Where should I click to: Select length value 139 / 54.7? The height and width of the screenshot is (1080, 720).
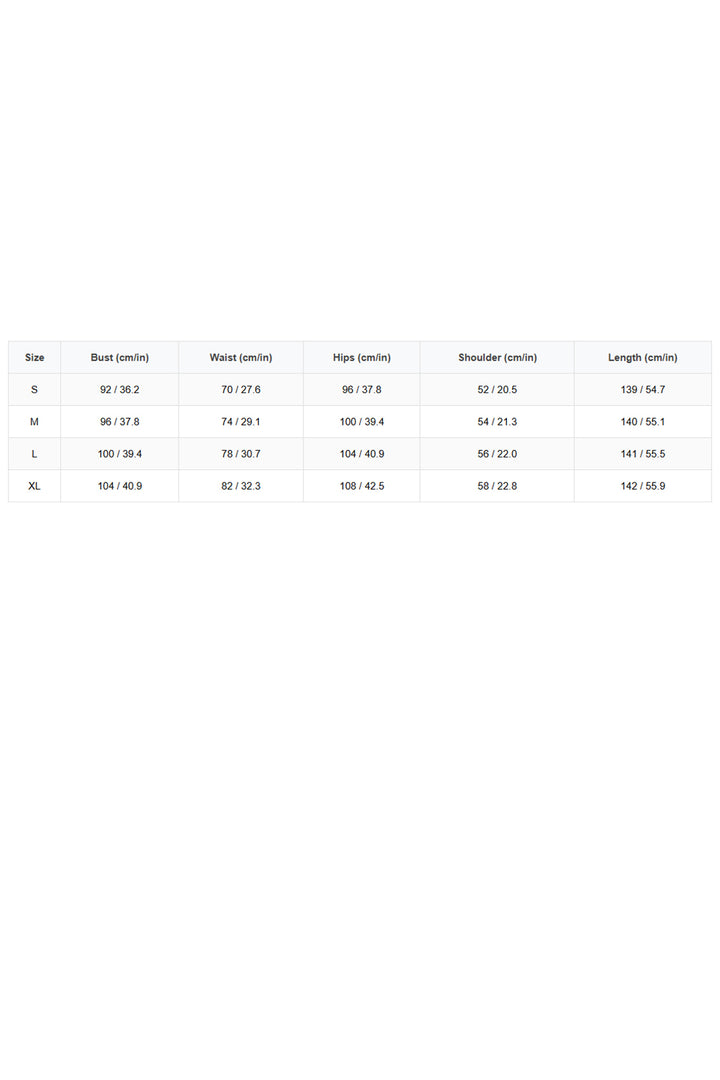[x=643, y=390]
